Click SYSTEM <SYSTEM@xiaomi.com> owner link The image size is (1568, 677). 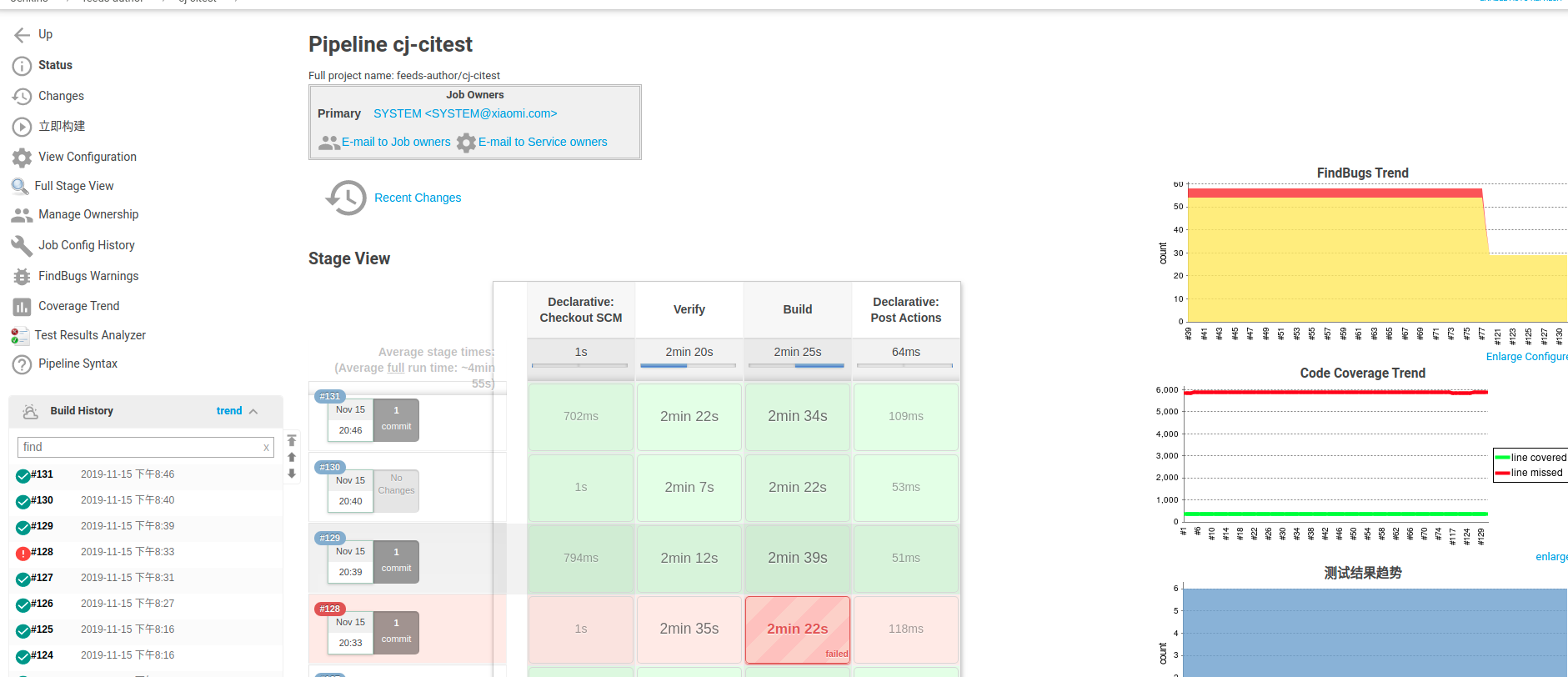point(465,113)
